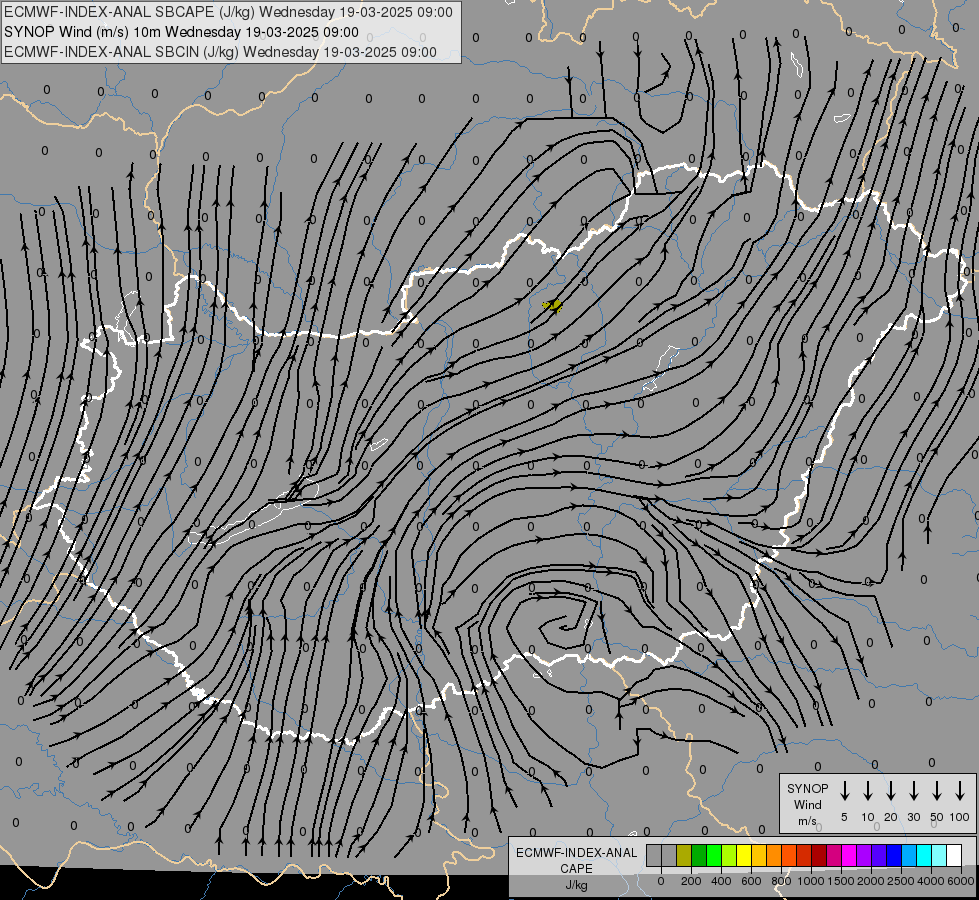Pick the purple CAPE legend swatch

865,855
